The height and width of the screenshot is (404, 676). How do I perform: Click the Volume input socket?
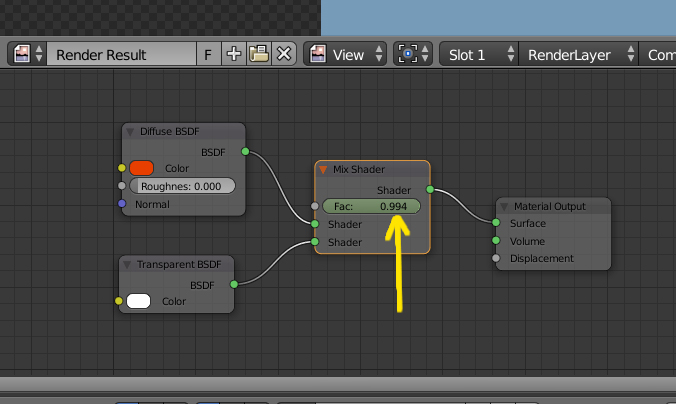[496, 240]
